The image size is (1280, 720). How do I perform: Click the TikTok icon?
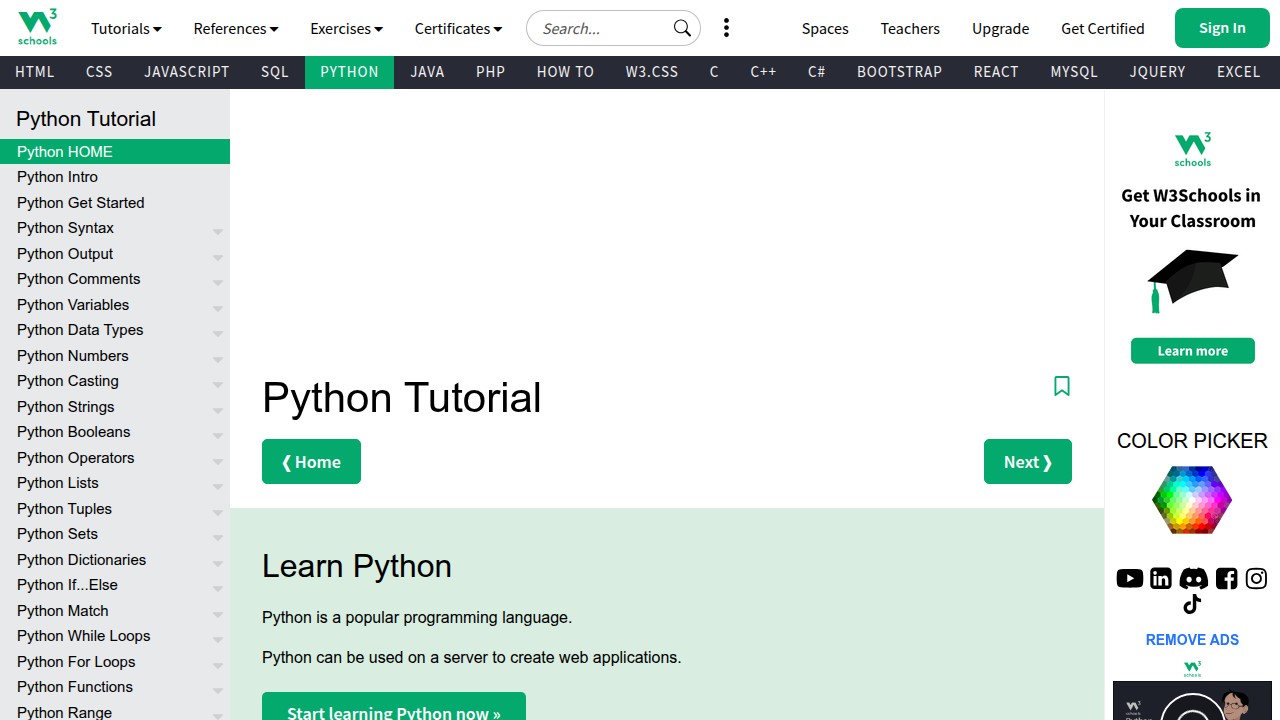click(1192, 604)
